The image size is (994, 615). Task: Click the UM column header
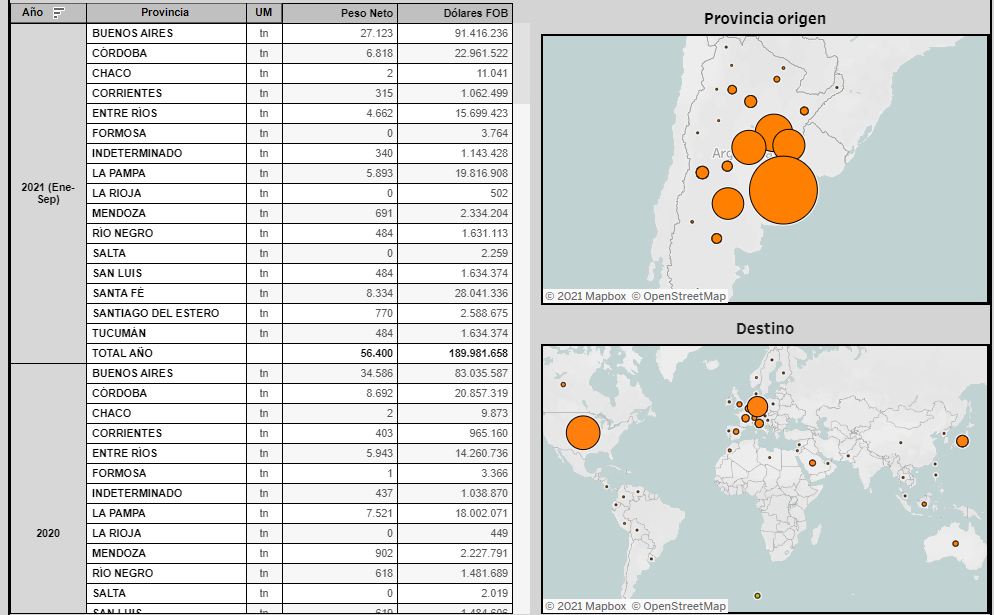pos(264,13)
